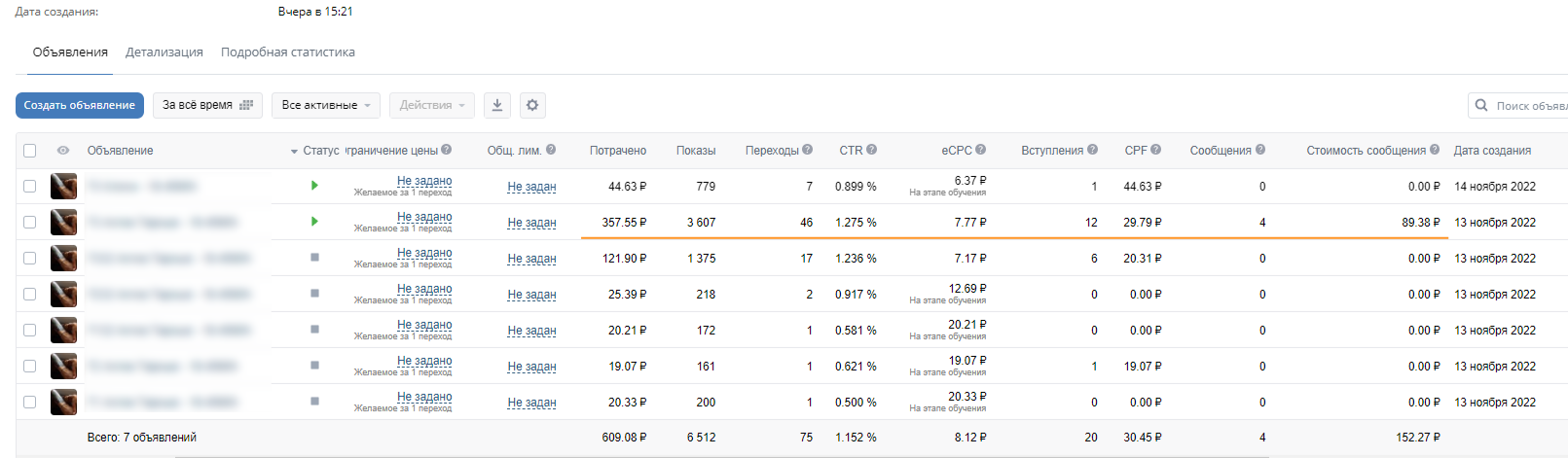Select checkbox for the 25.39 ₽ ad
This screenshot has width=1568, height=458.
(29, 294)
